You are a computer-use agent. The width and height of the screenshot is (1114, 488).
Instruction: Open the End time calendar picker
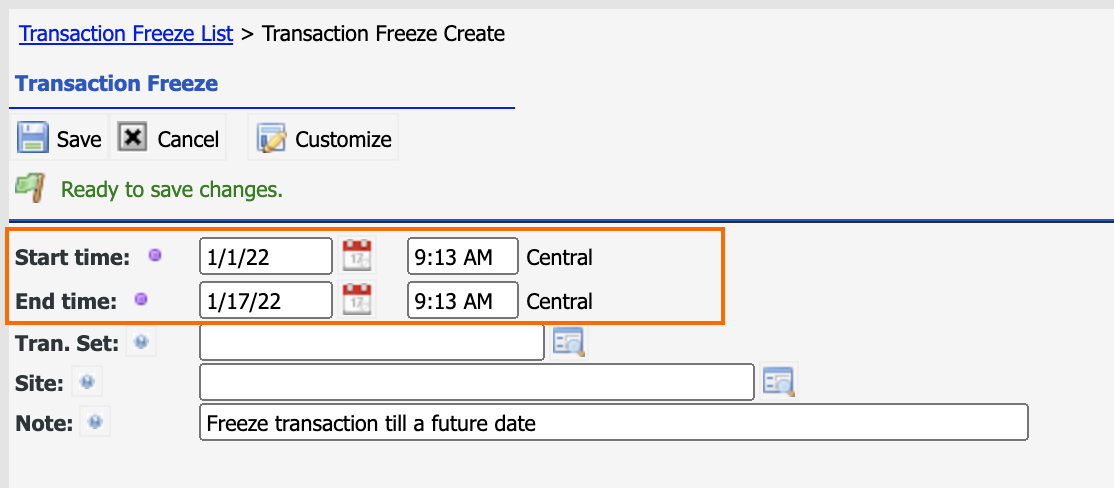(x=357, y=300)
